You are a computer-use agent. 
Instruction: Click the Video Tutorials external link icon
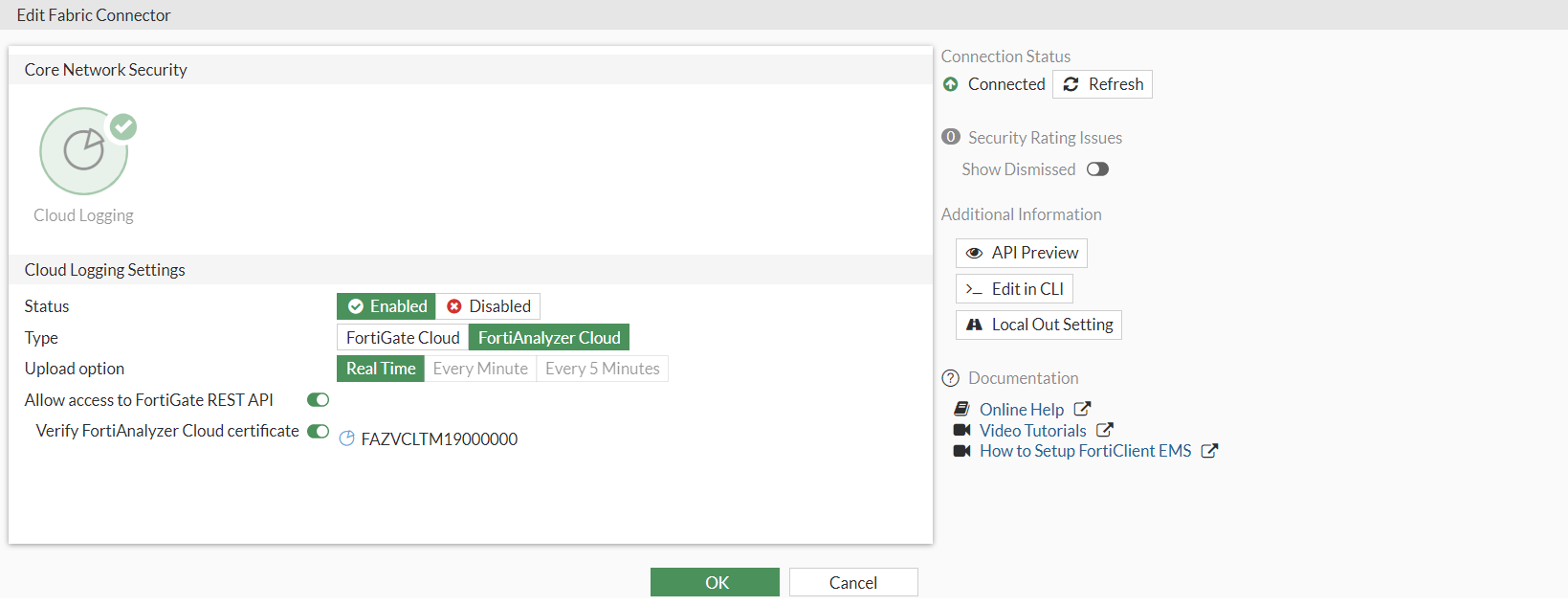(x=1104, y=430)
